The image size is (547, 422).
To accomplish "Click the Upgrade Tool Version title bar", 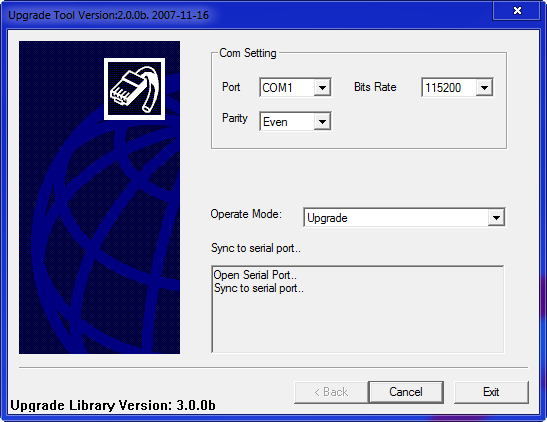I will [108, 15].
